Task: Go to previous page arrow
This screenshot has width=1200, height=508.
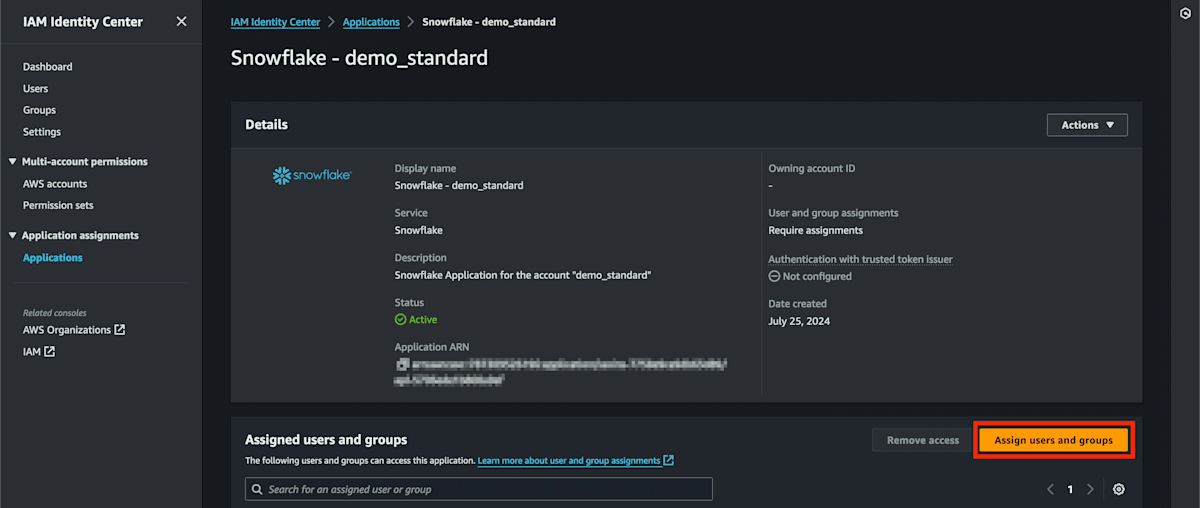Action: [1050, 489]
